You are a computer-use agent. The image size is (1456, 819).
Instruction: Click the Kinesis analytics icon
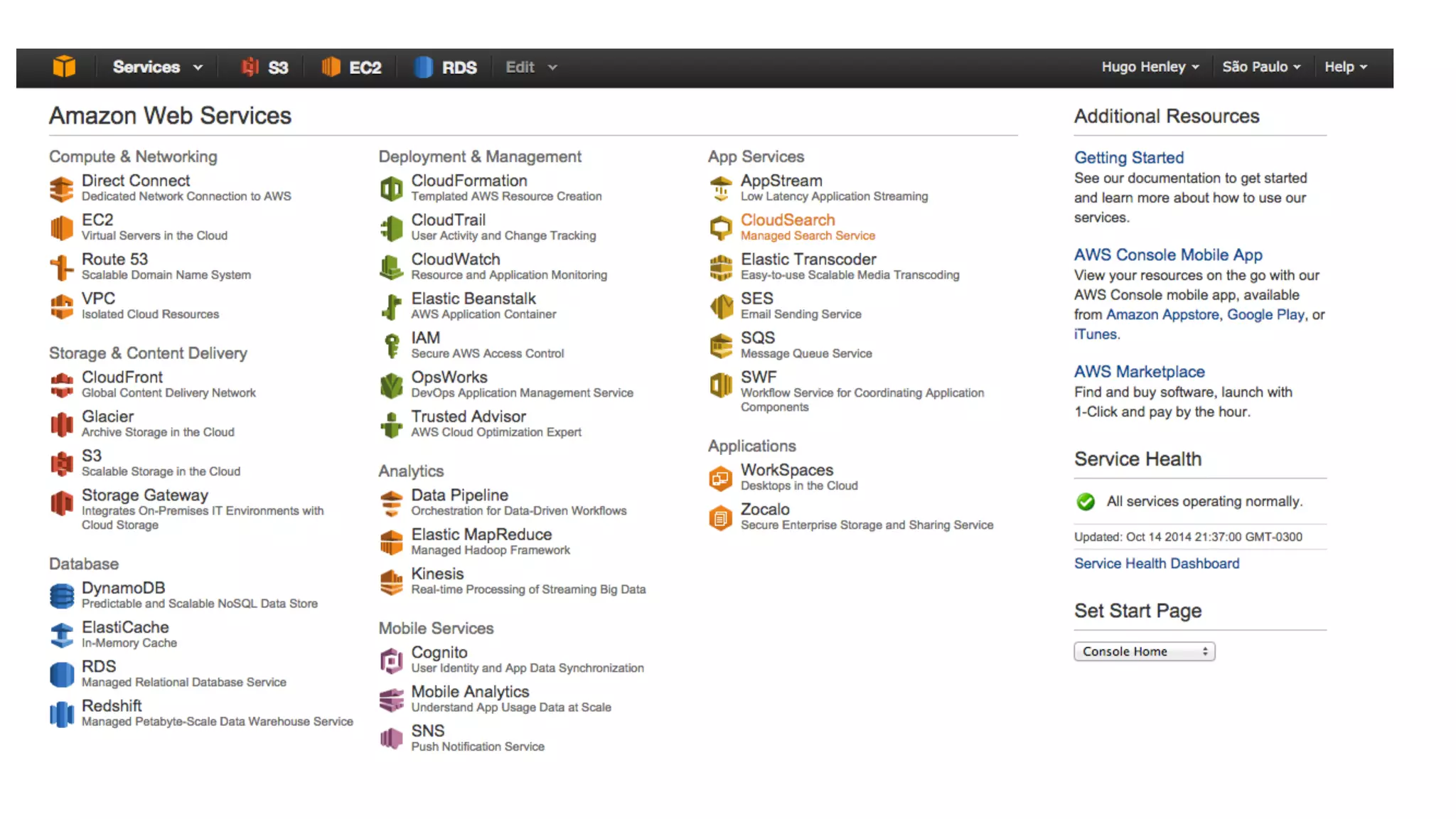click(391, 582)
